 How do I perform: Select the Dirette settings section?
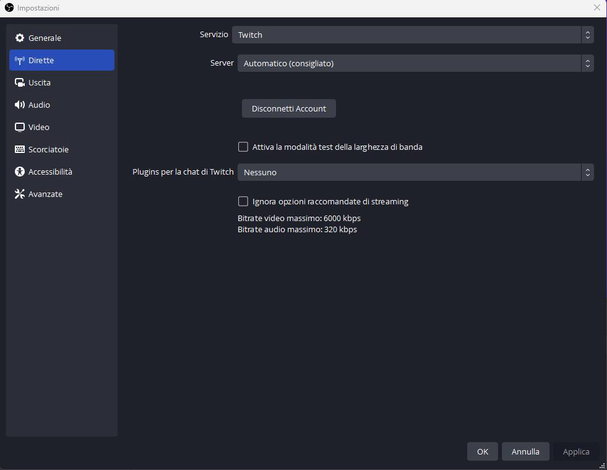click(x=62, y=60)
